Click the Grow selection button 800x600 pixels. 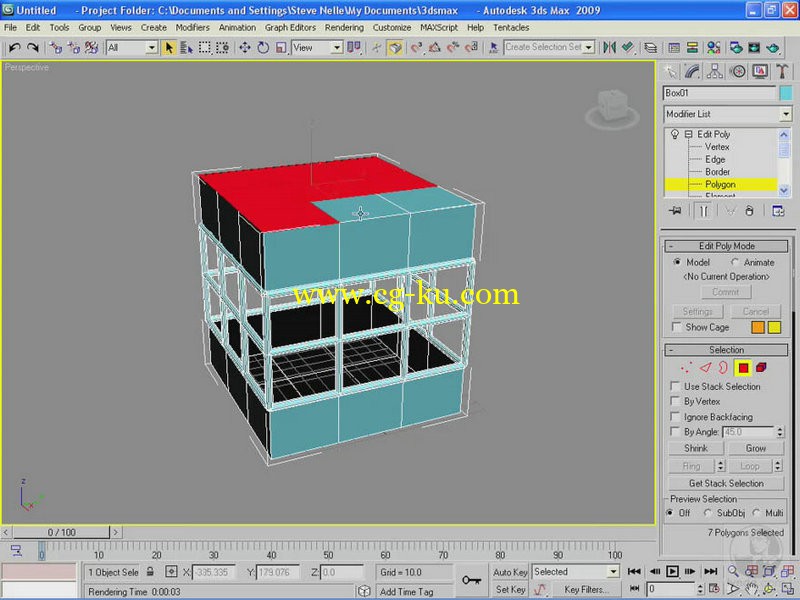pos(756,448)
